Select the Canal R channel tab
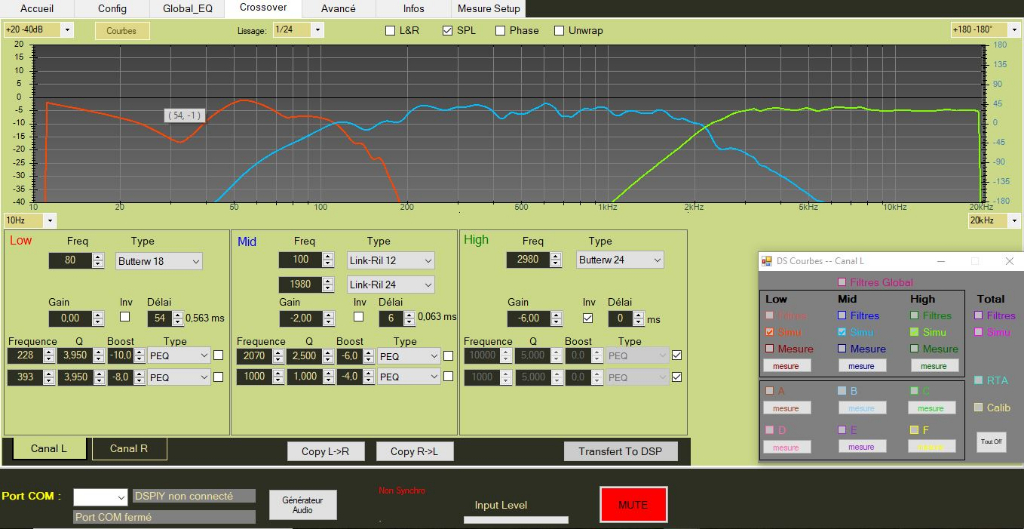Image resolution: width=1024 pixels, height=529 pixels. [x=128, y=448]
